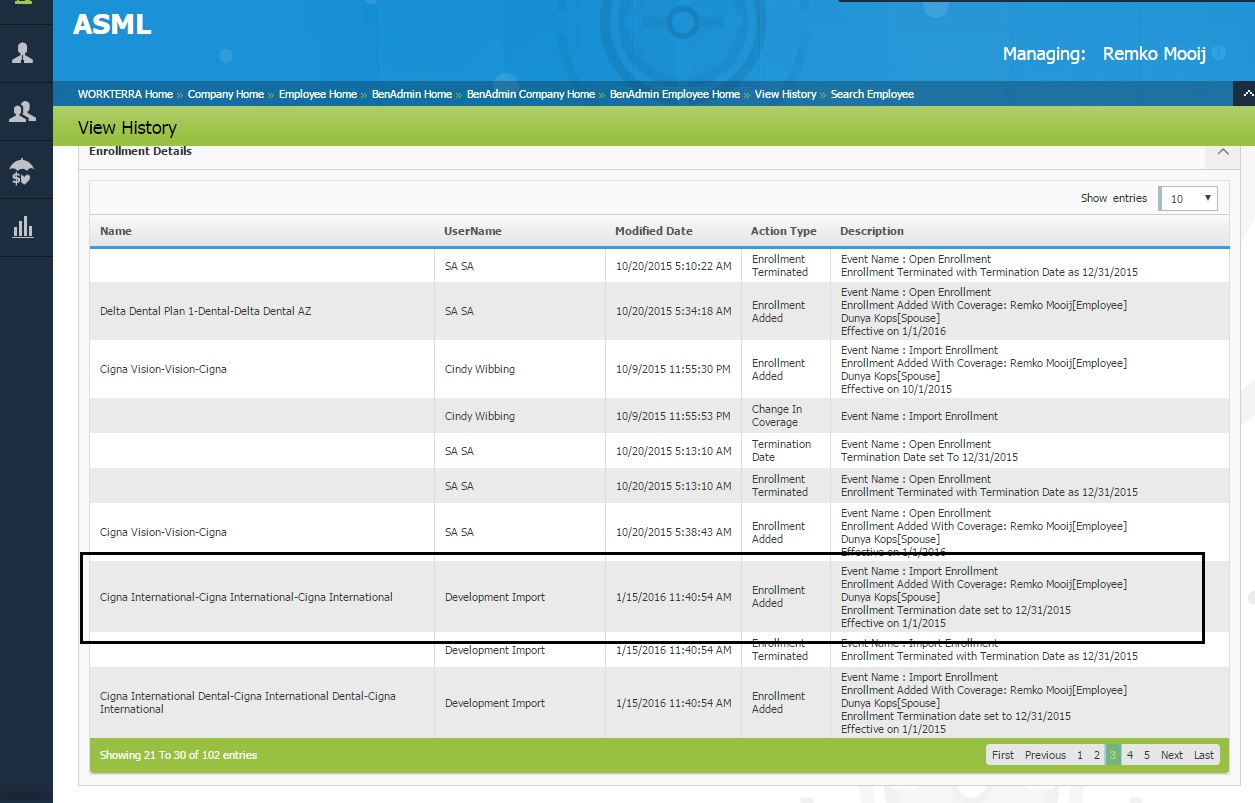Screen dimensions: 1255x803
Task: Click the Next pagination button
Action: (x=1171, y=755)
